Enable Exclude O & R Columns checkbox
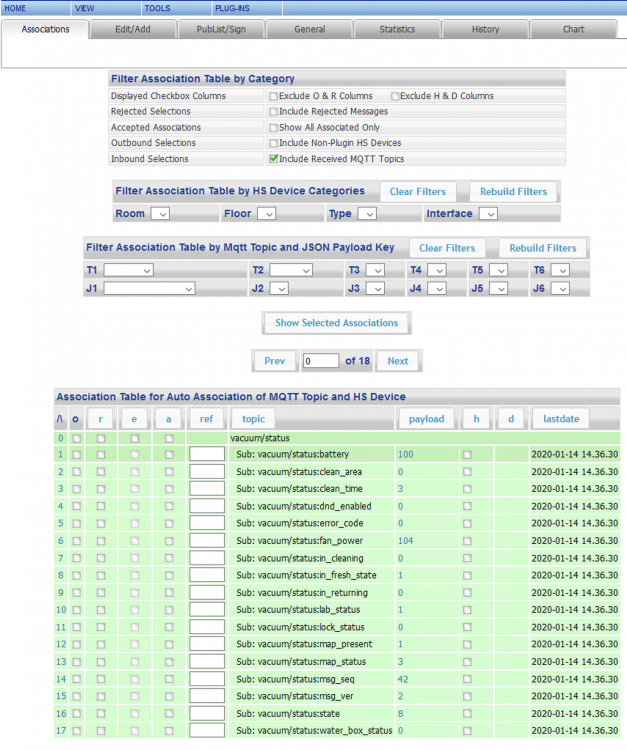The height and width of the screenshot is (750, 627). click(x=273, y=96)
